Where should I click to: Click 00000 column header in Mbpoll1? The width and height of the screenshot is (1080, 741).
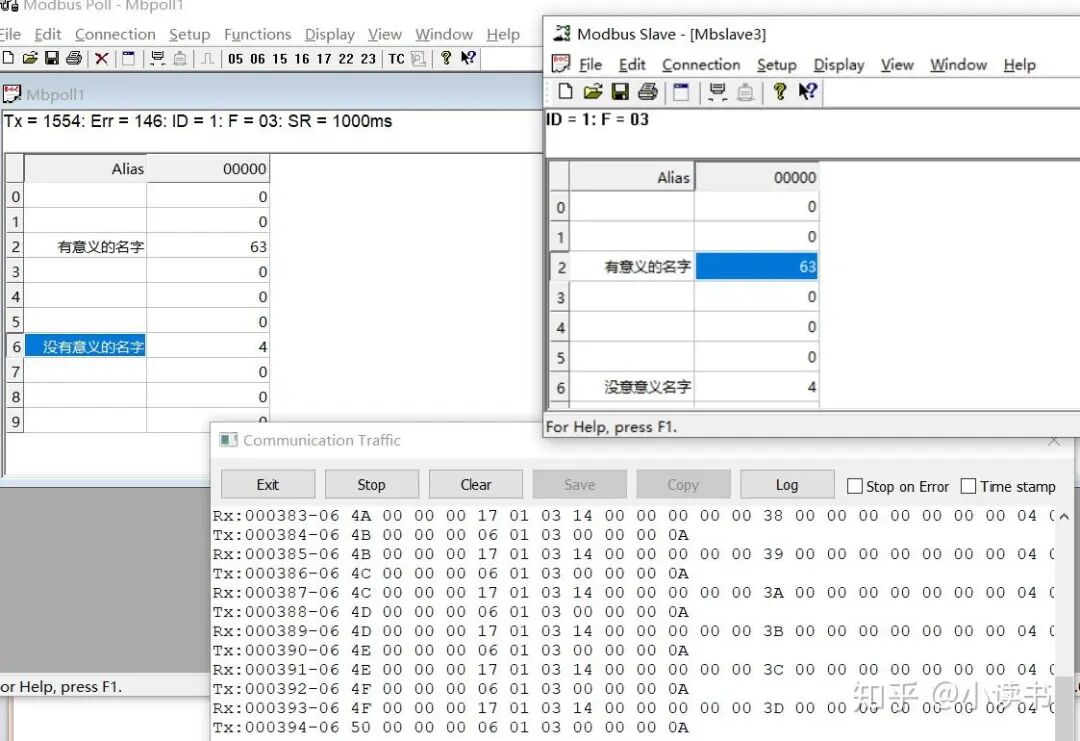pyautogui.click(x=208, y=169)
